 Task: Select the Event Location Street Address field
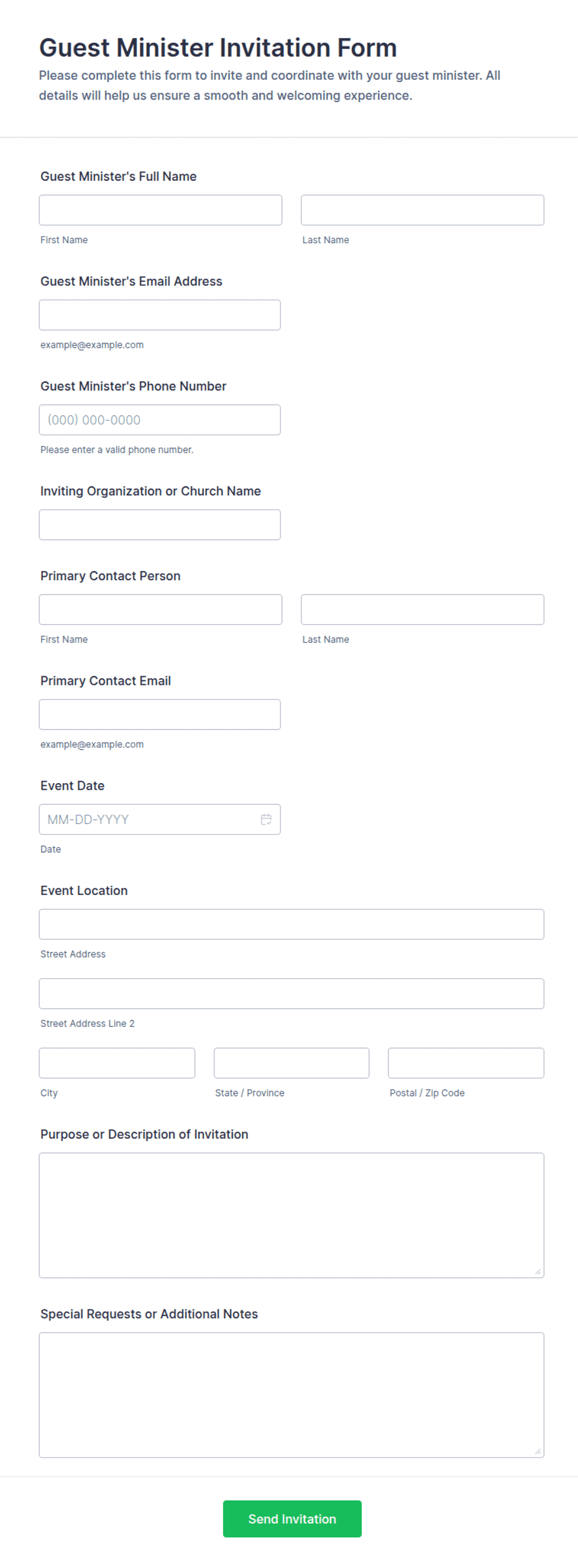[291, 924]
